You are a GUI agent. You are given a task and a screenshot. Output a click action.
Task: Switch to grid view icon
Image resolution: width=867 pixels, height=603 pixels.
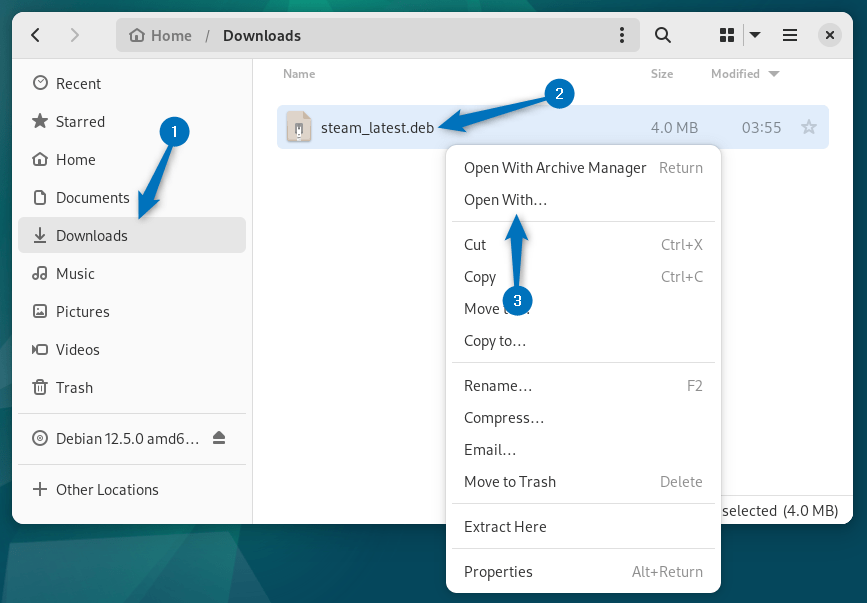click(x=727, y=35)
